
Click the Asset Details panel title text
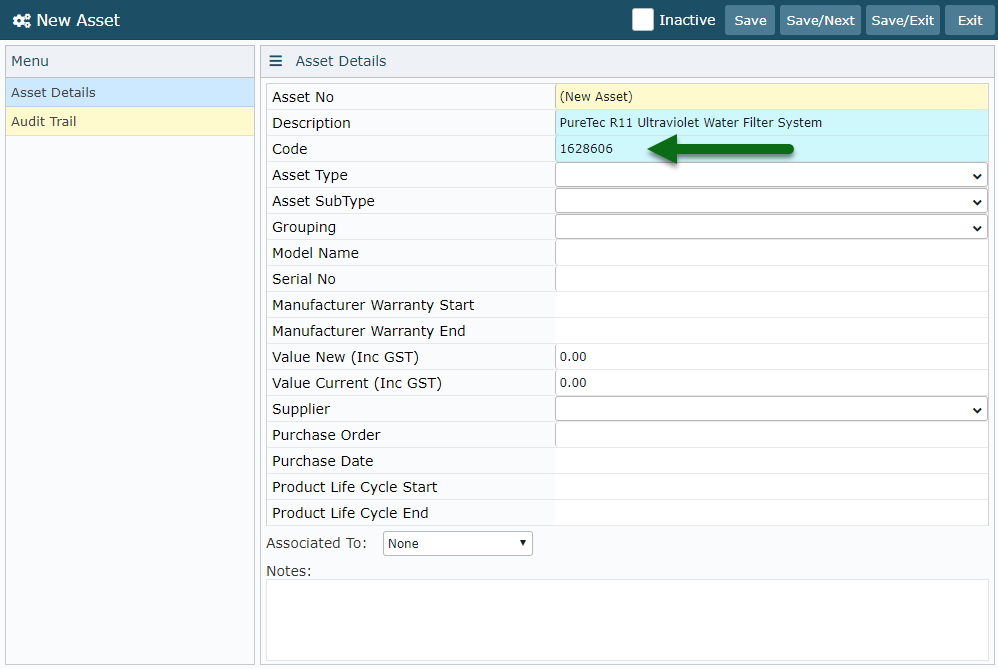pos(341,61)
